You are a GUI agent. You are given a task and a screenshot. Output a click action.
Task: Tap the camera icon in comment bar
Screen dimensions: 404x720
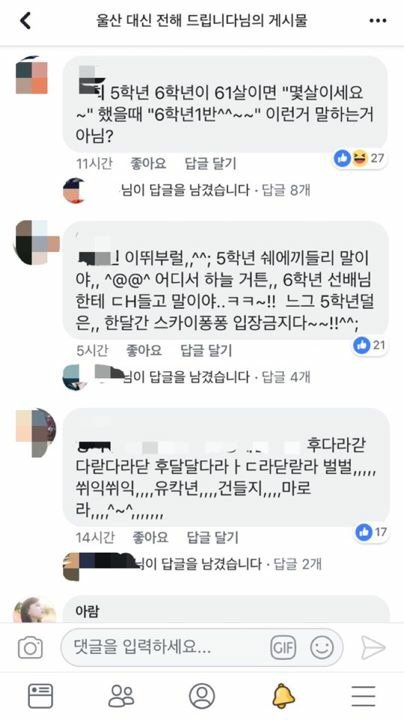pos(30,648)
